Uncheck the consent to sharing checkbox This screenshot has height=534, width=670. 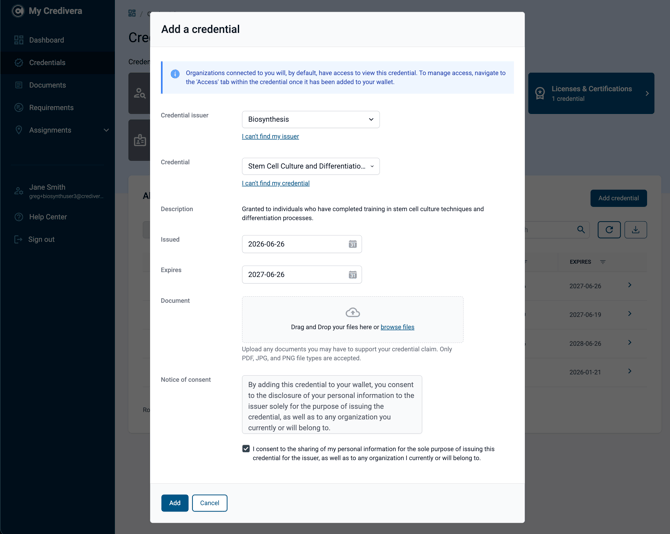(x=246, y=449)
